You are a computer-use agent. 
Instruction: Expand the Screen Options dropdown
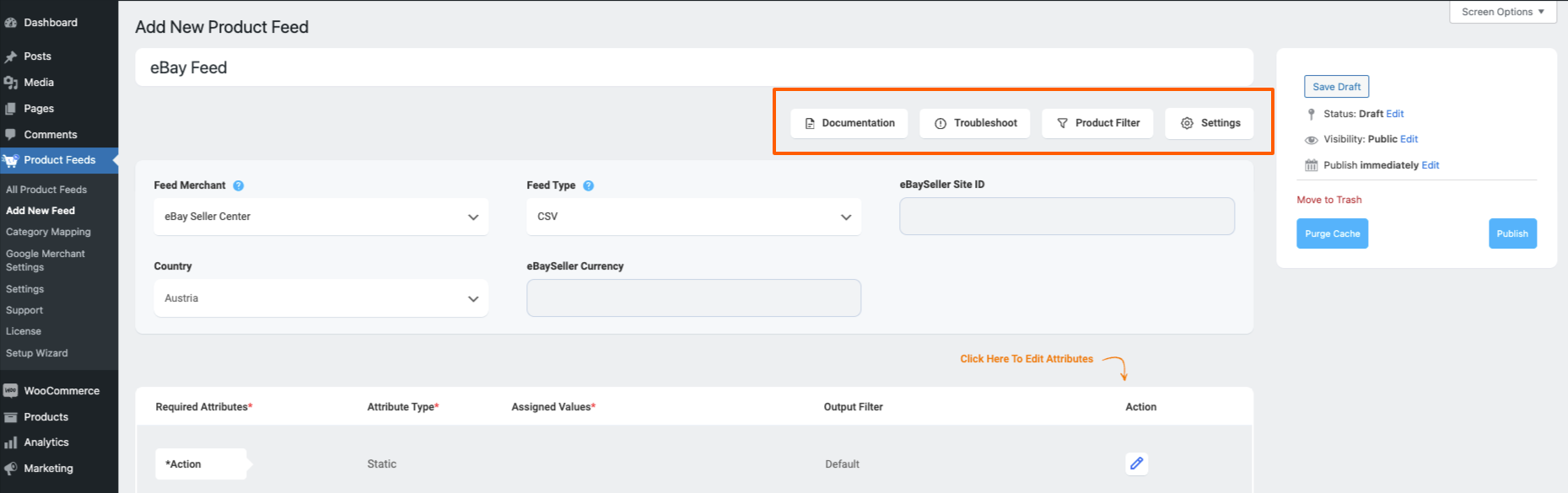tap(1503, 12)
